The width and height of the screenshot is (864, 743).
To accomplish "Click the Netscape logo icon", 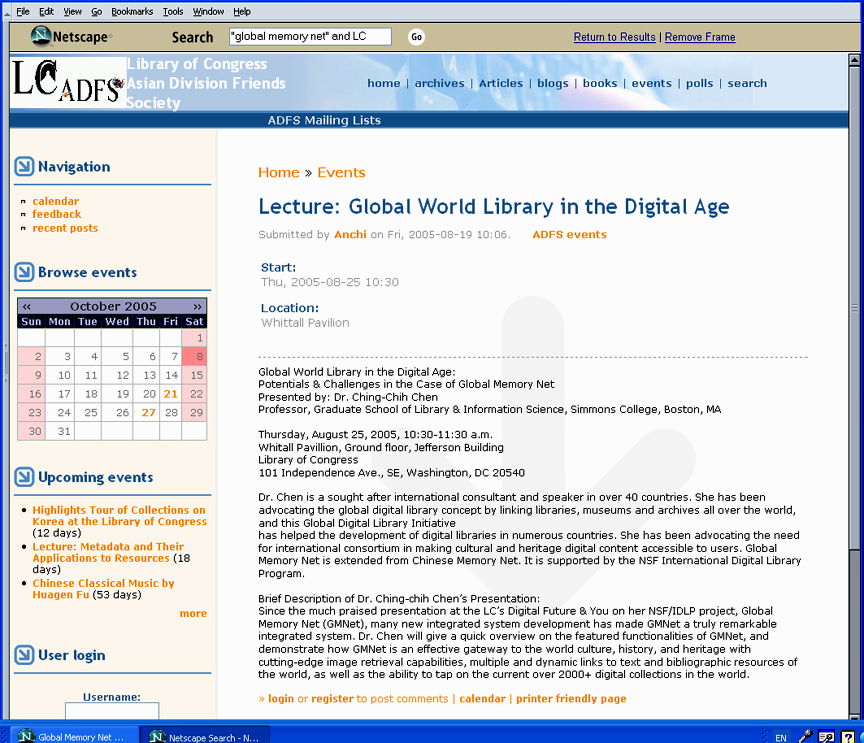I will [x=41, y=36].
